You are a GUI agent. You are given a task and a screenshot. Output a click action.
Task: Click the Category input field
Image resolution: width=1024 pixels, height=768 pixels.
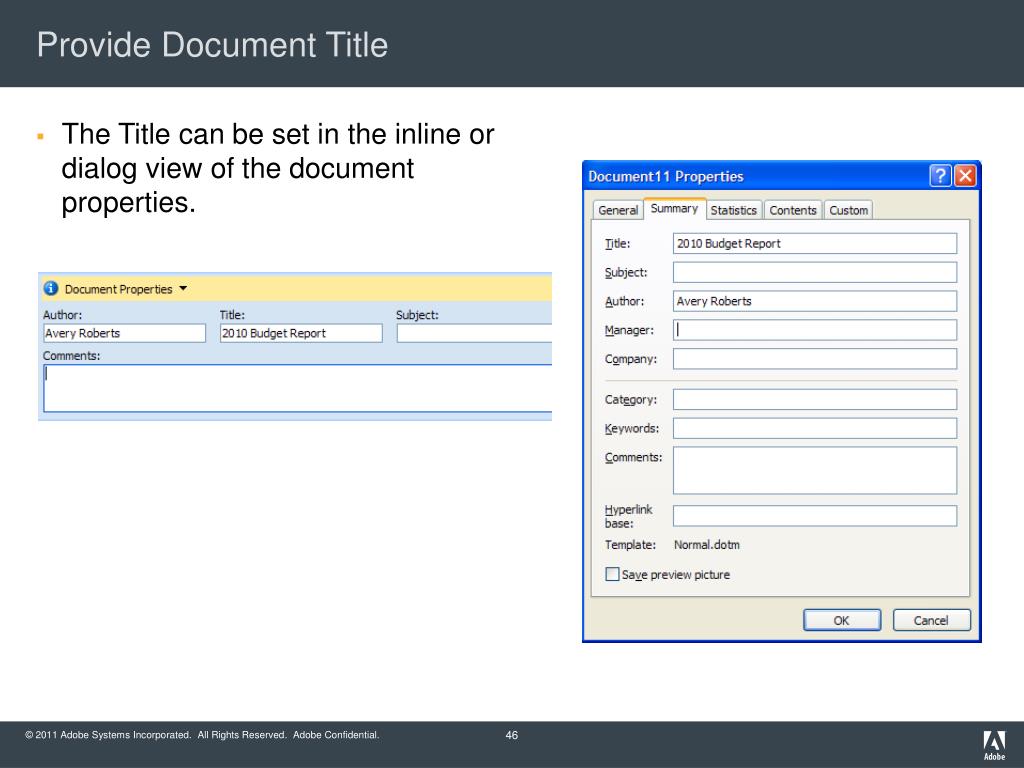pos(815,400)
